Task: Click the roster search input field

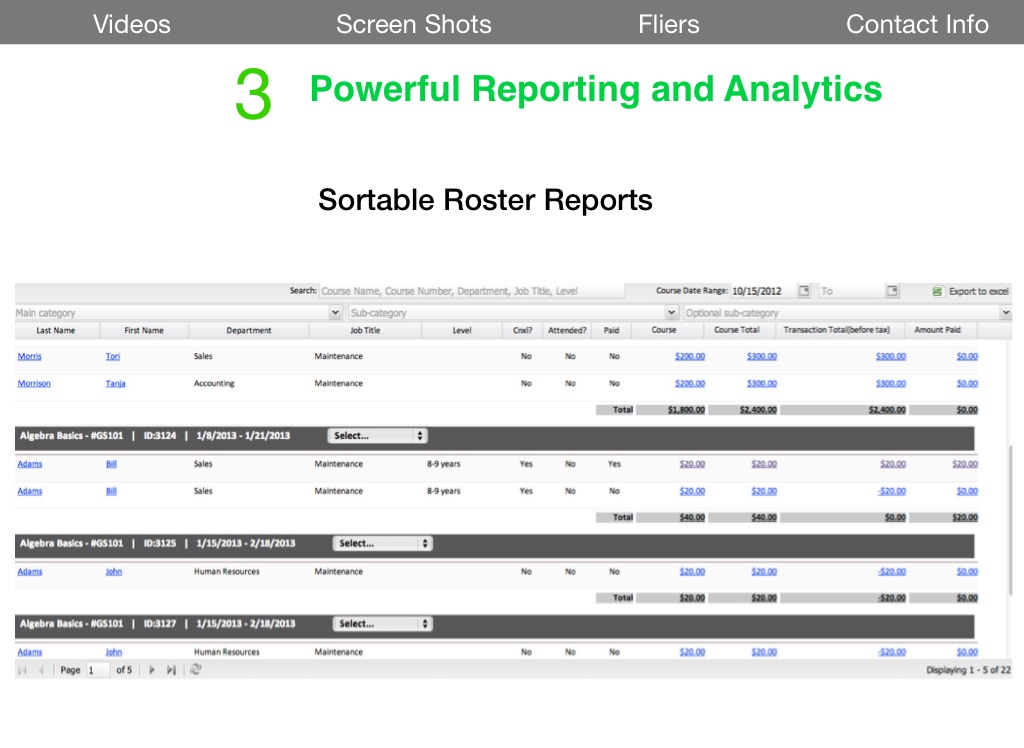Action: (x=470, y=291)
